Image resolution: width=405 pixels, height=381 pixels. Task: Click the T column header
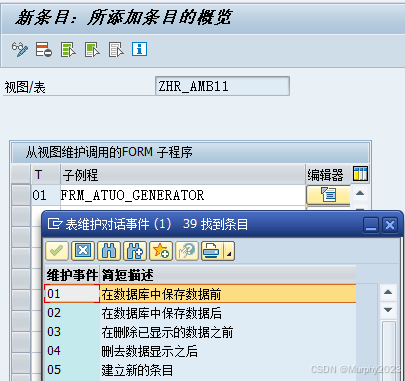point(46,174)
